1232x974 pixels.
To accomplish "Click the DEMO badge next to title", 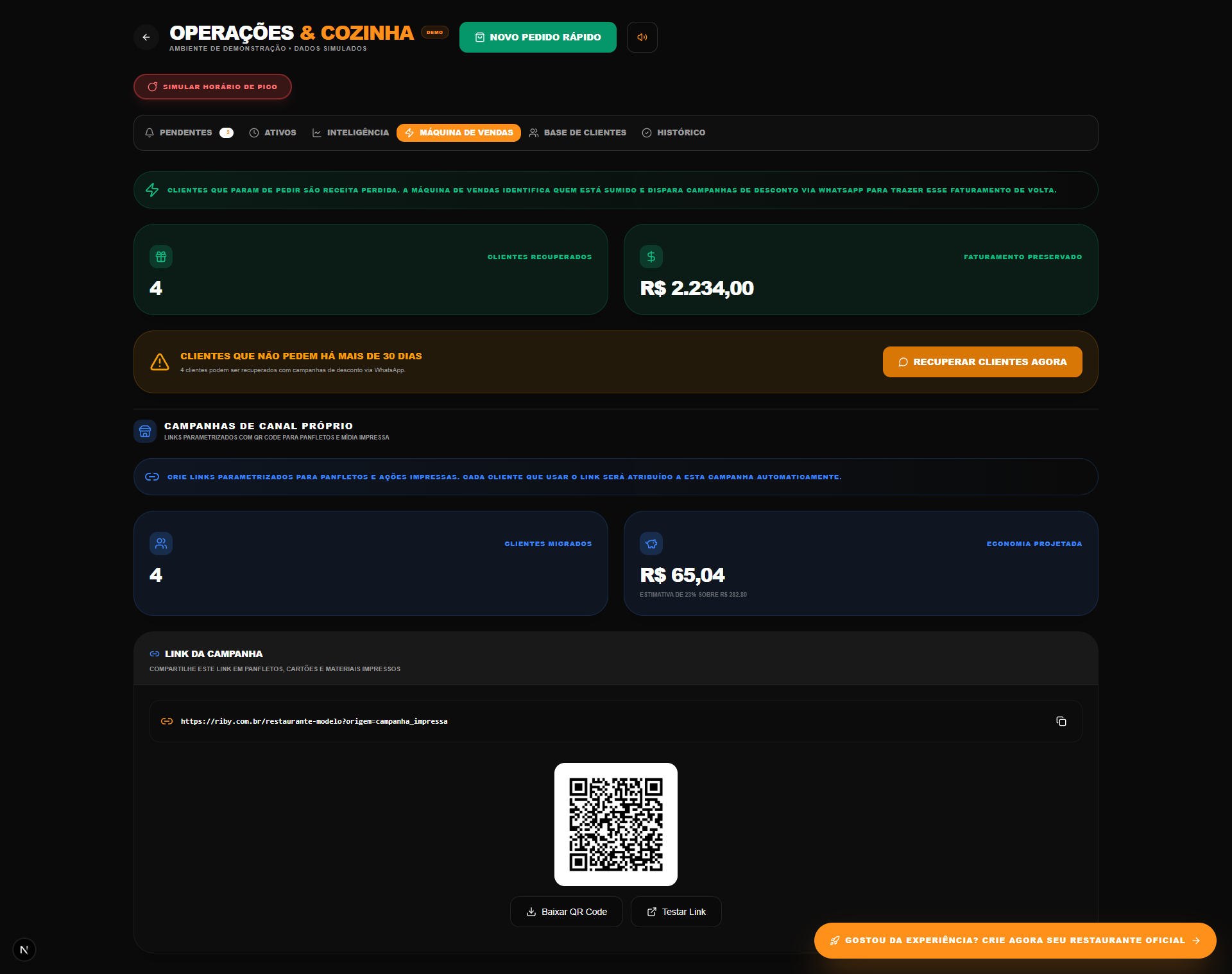I will coord(435,32).
